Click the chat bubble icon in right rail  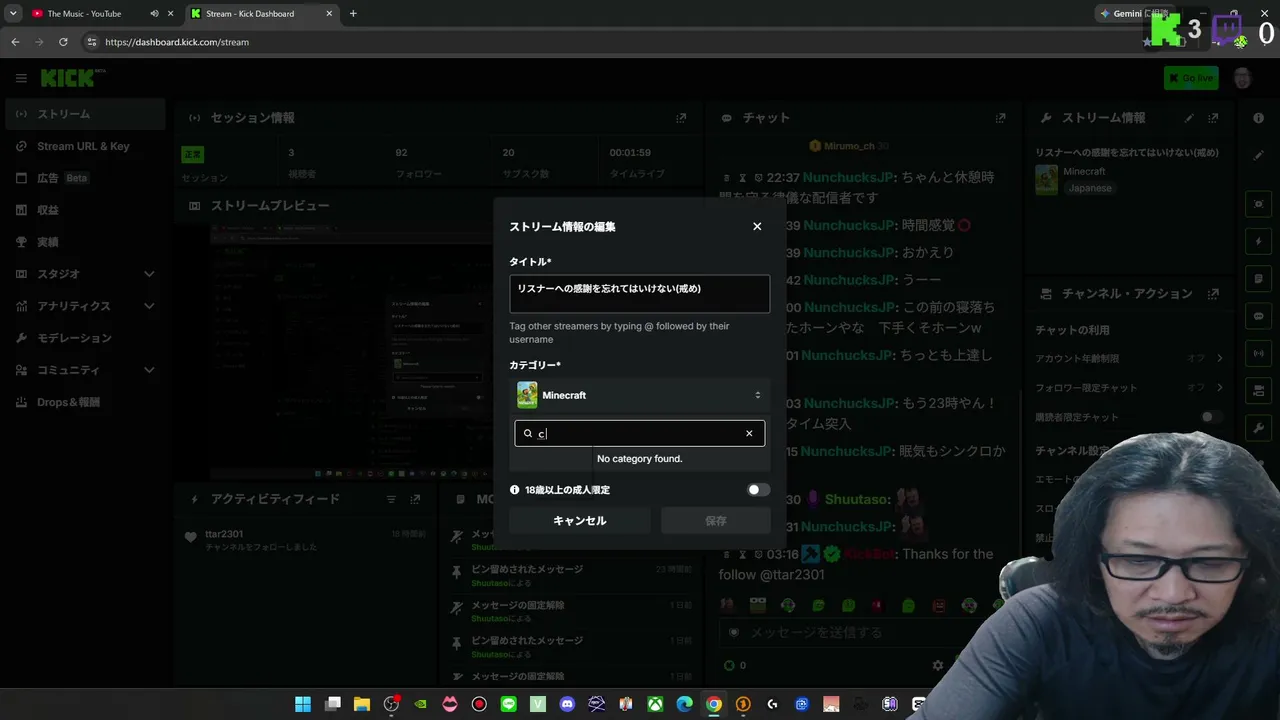point(1259,316)
